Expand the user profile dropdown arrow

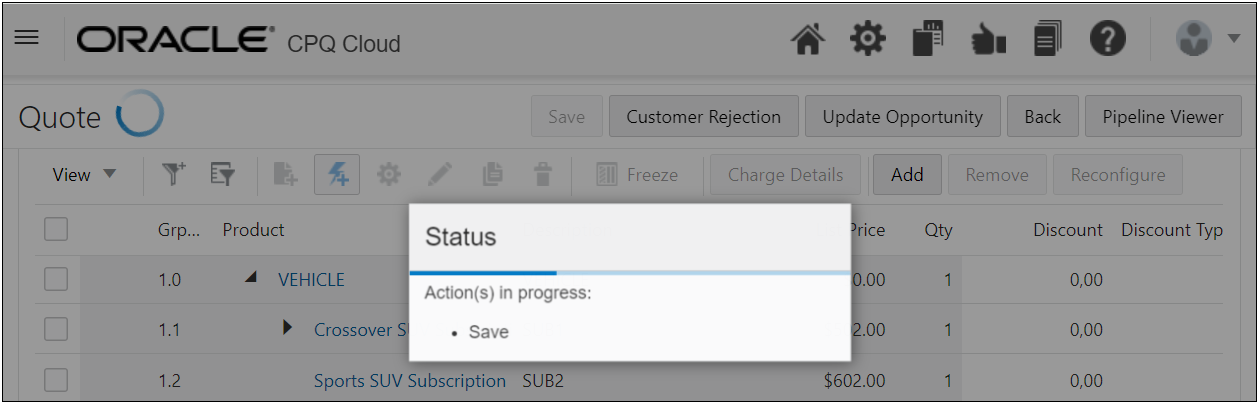1233,40
